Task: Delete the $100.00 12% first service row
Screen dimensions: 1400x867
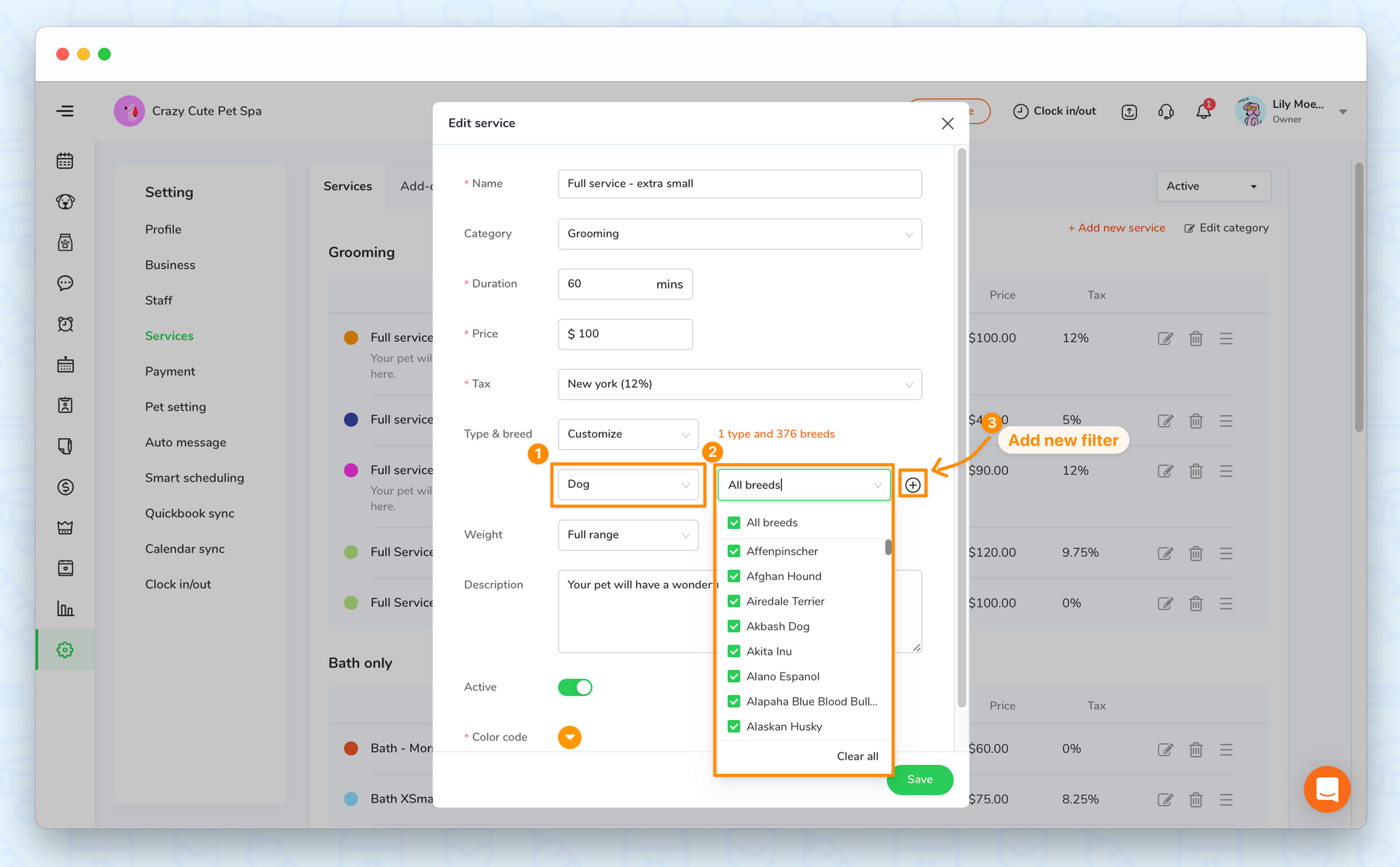Action: [x=1196, y=338]
